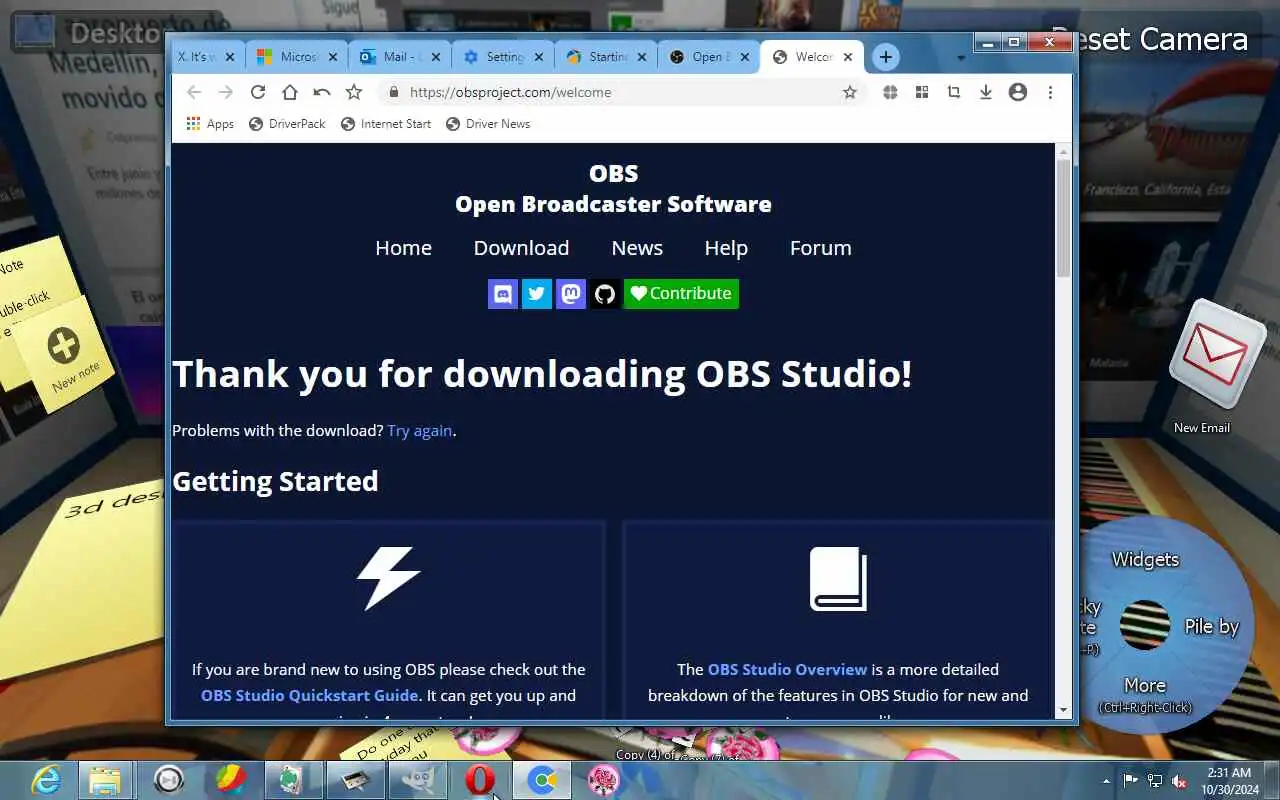Screen dimensions: 1280x800
Task: Bookmark this page using address bar star
Action: tap(850, 92)
